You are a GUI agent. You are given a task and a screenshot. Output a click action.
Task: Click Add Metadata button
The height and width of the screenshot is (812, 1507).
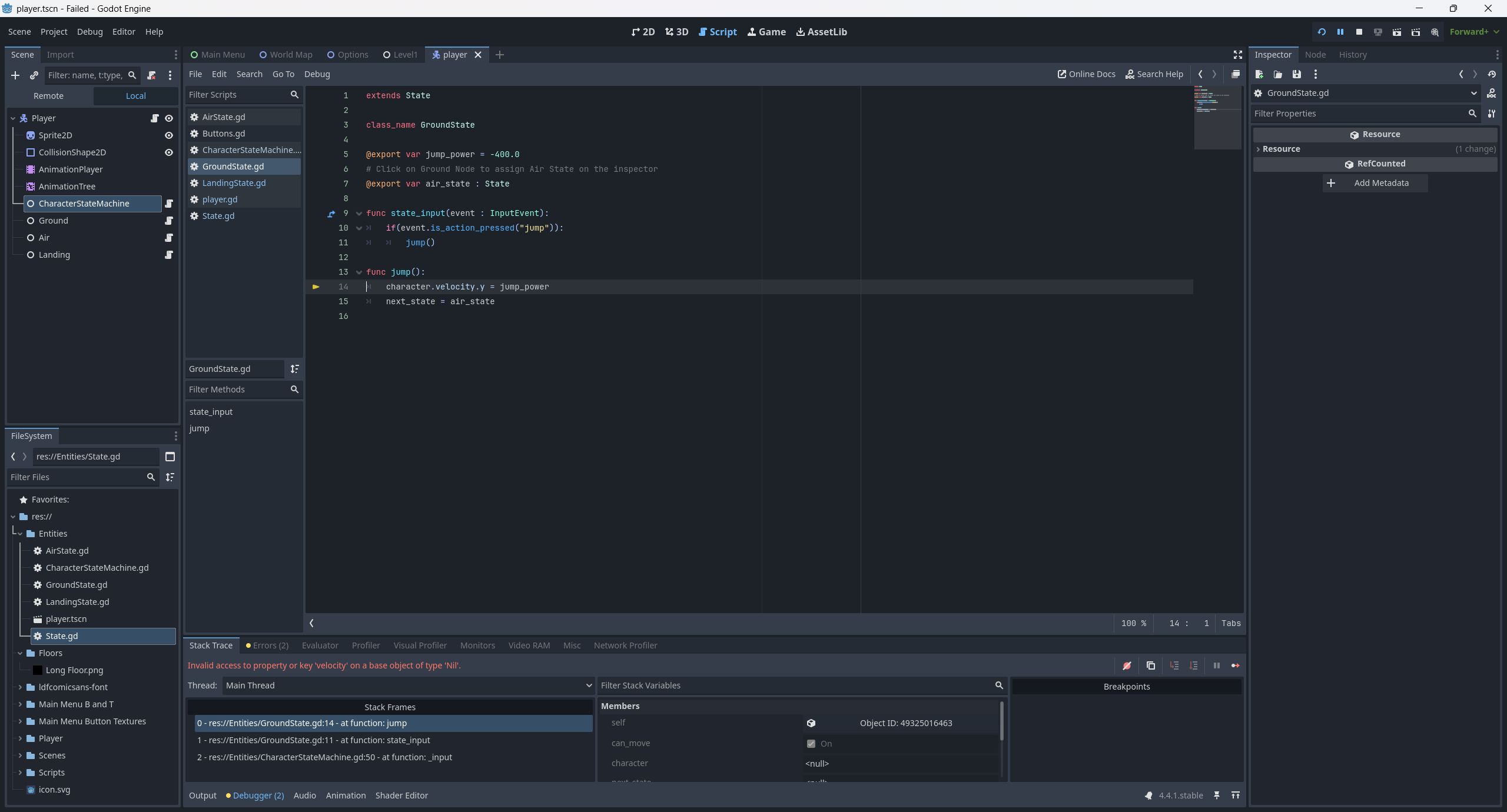coord(1375,183)
